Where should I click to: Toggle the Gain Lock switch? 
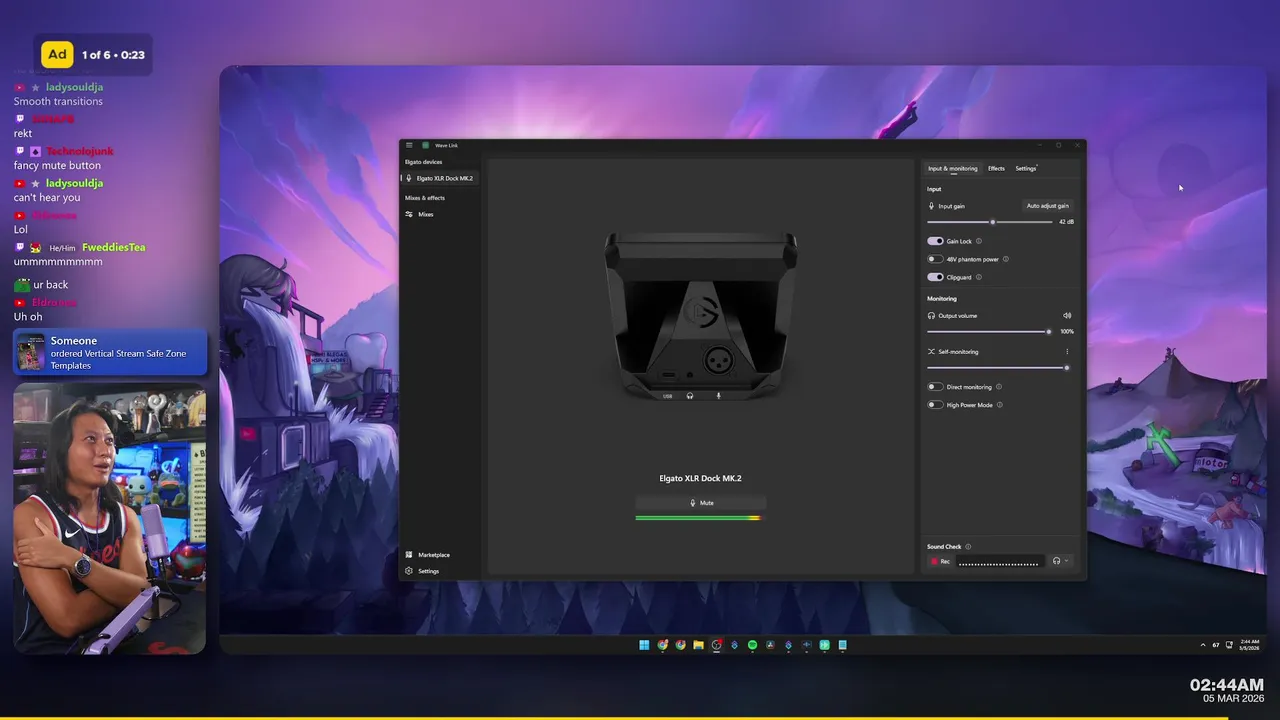(935, 241)
